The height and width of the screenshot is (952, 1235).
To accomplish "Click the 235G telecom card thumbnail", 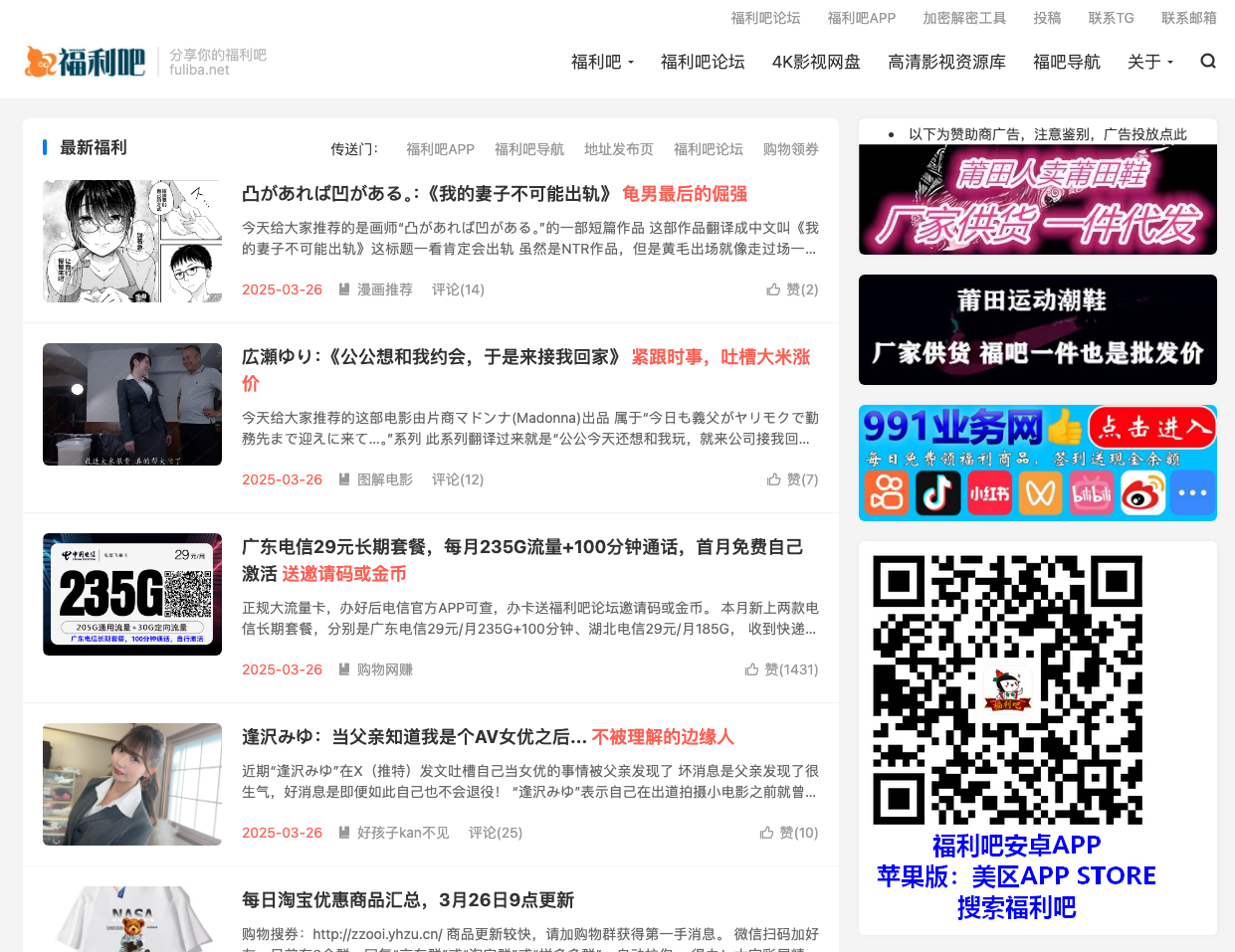I will [x=132, y=594].
